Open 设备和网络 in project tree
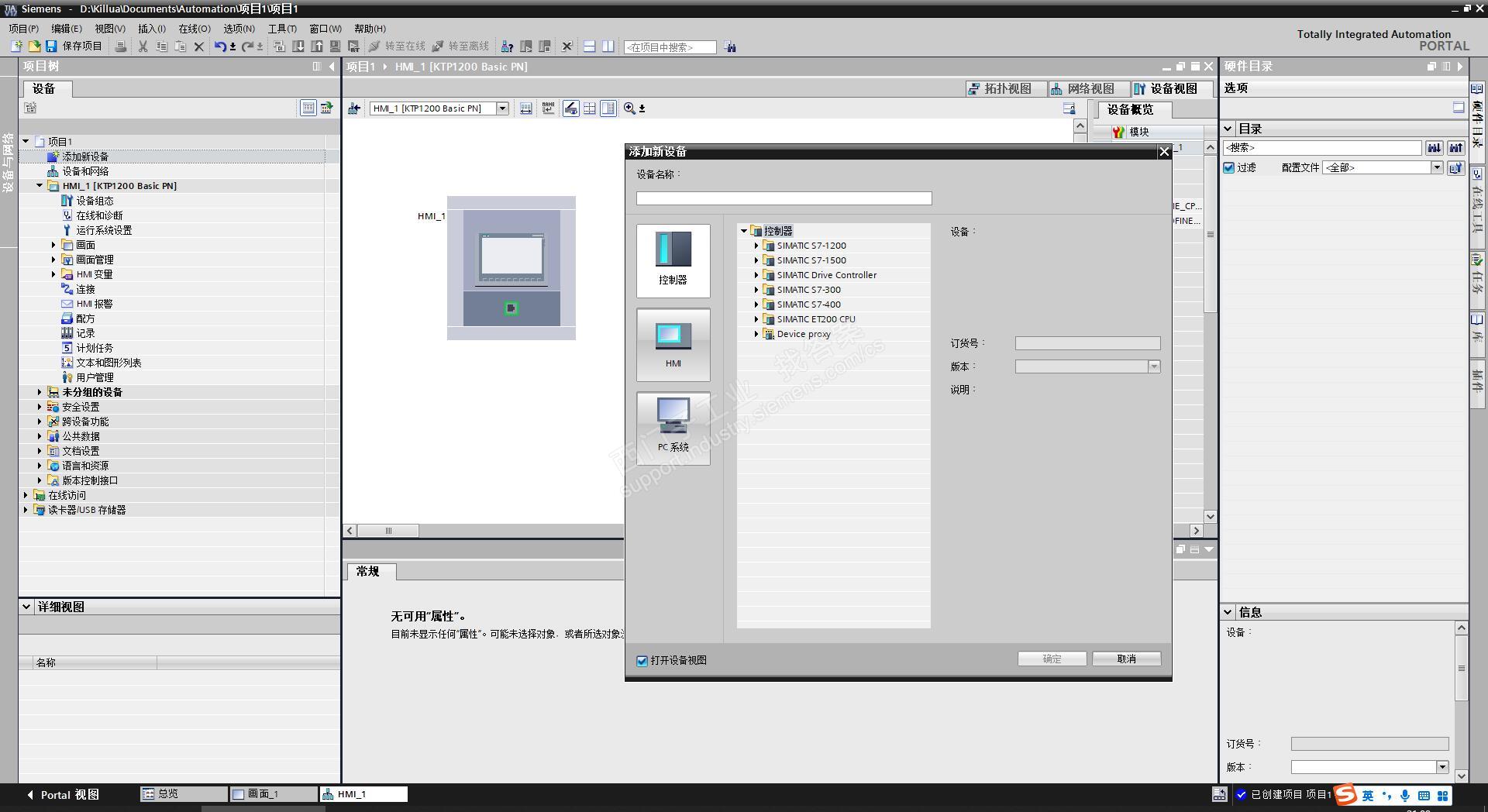 pos(85,171)
